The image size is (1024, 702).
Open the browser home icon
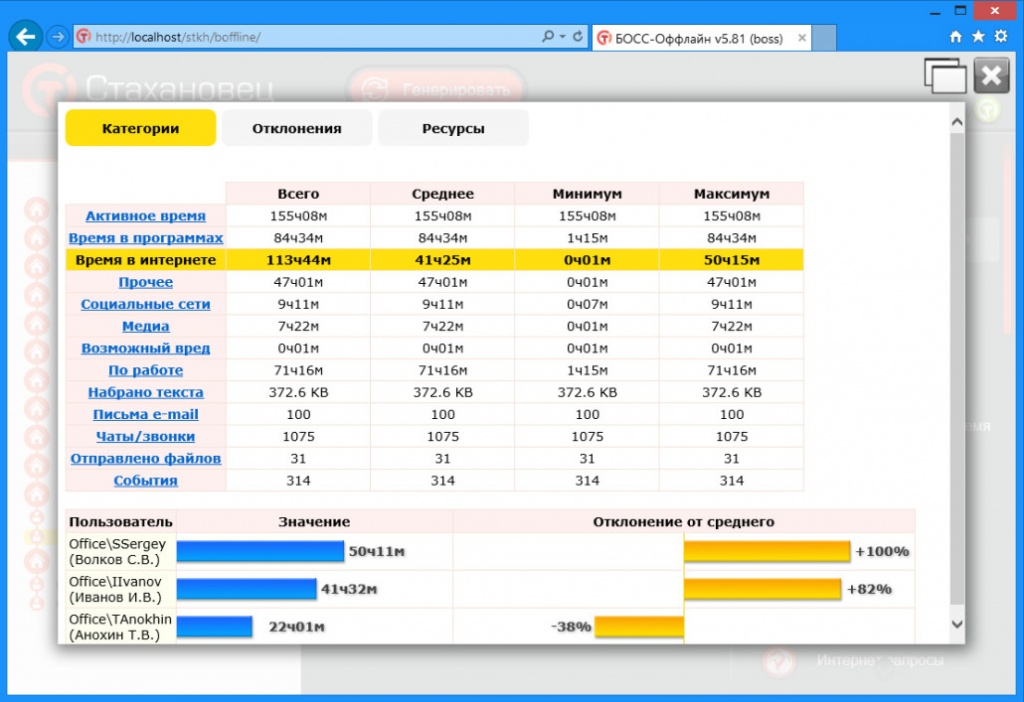click(955, 37)
